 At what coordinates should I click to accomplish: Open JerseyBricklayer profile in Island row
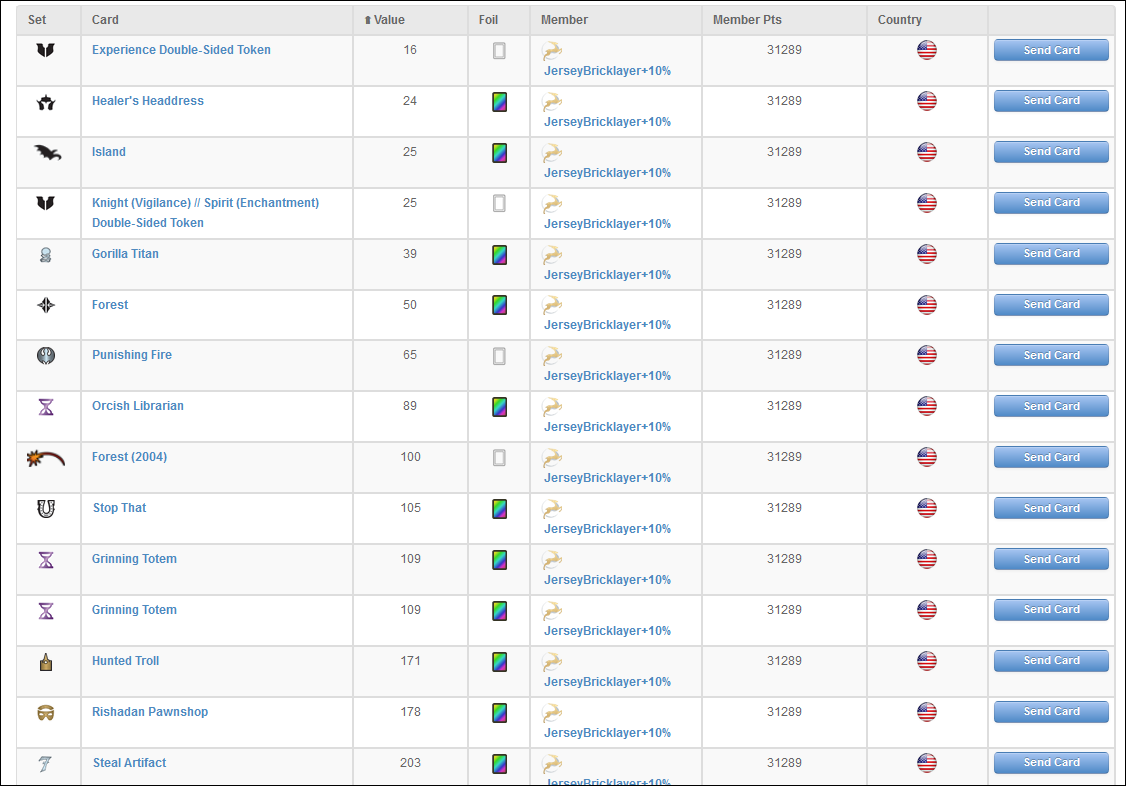(607, 173)
